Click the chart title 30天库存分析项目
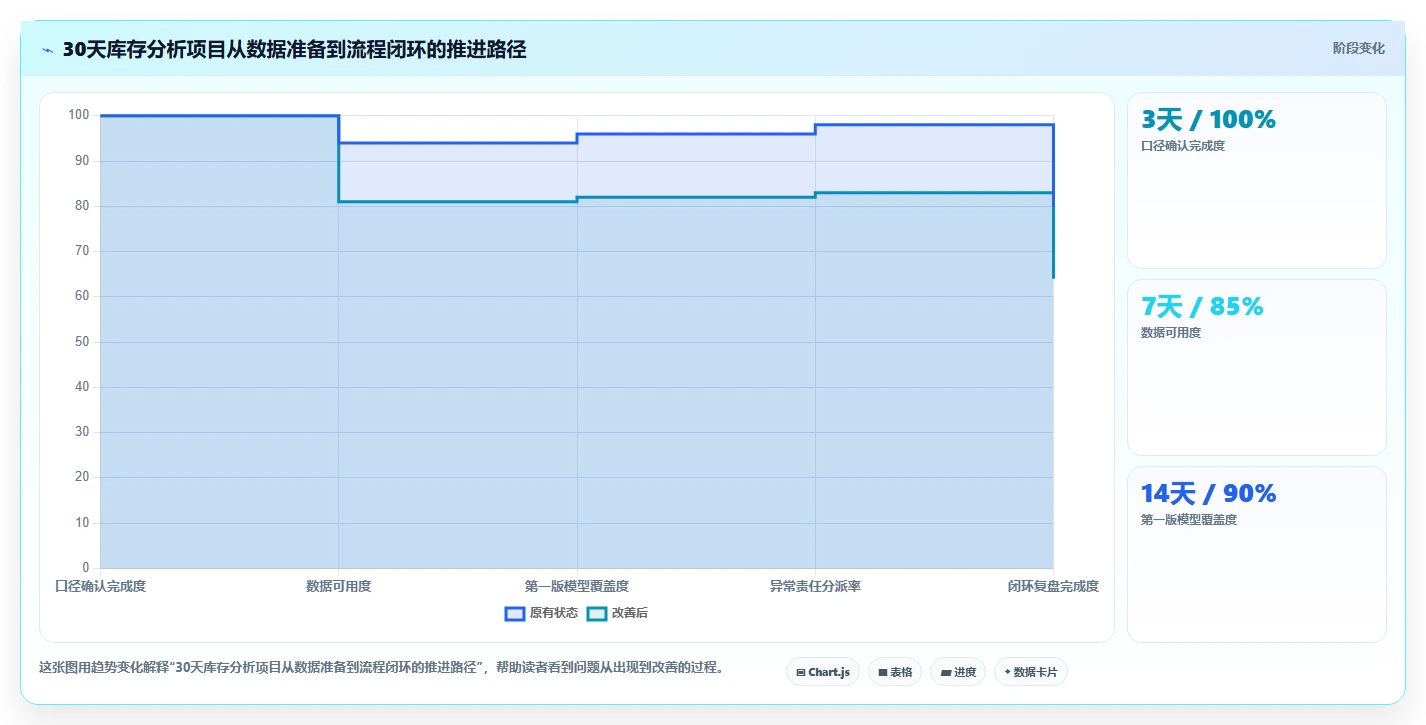 point(294,49)
